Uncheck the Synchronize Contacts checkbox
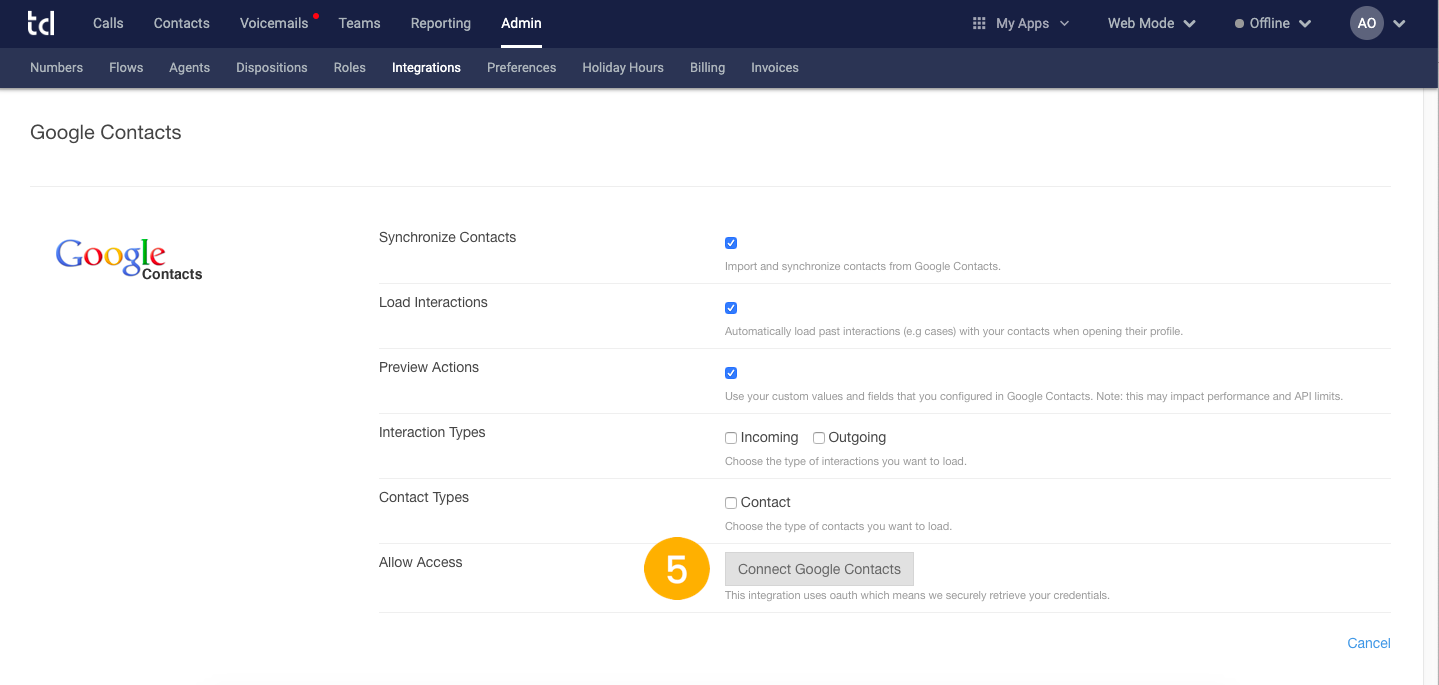 tap(731, 243)
